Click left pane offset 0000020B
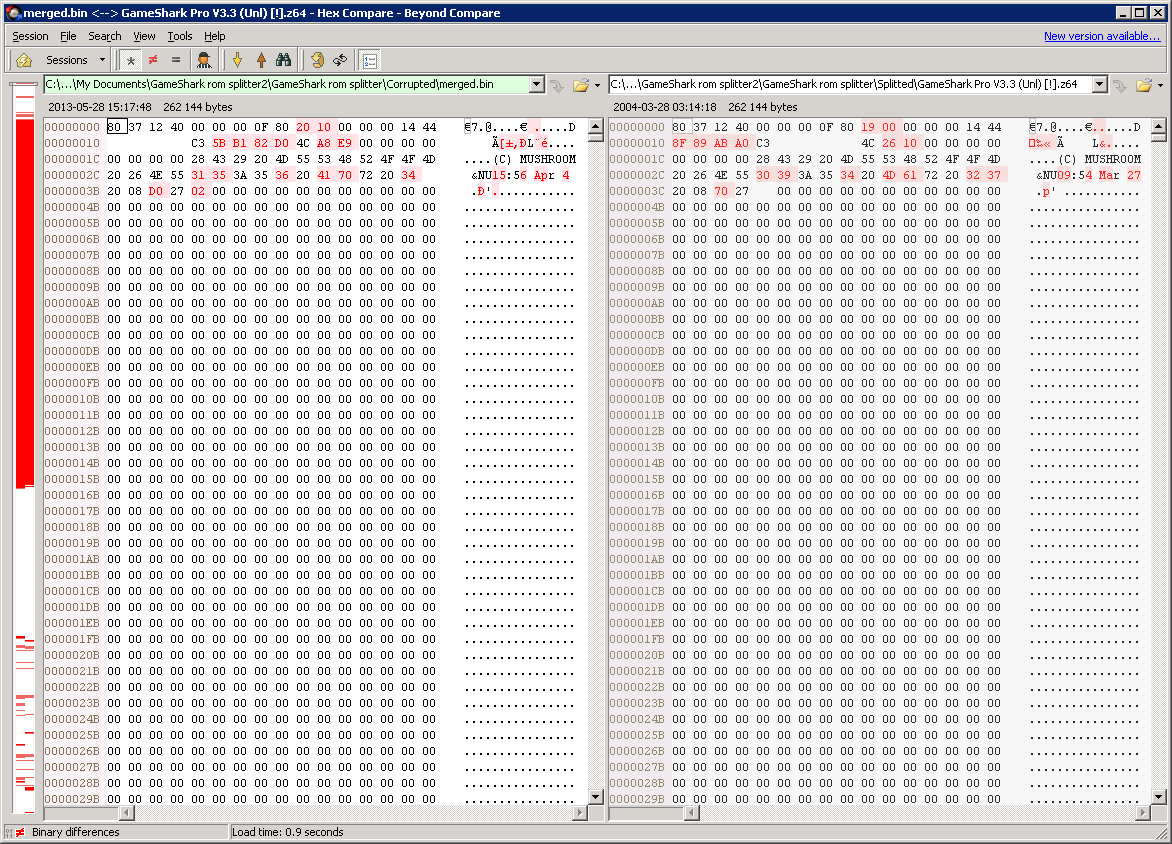 [x=72, y=655]
